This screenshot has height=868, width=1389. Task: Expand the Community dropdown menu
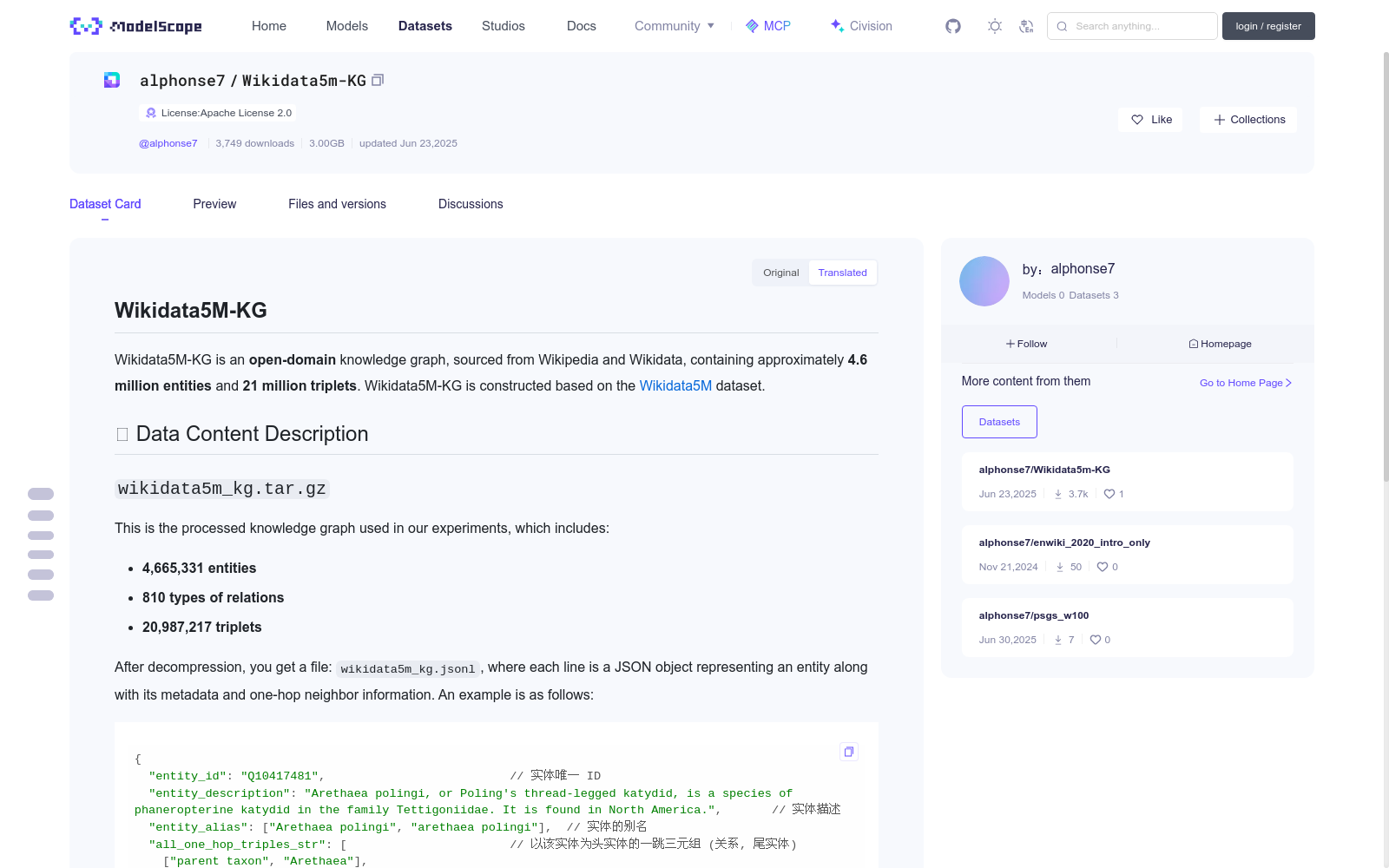point(675,26)
